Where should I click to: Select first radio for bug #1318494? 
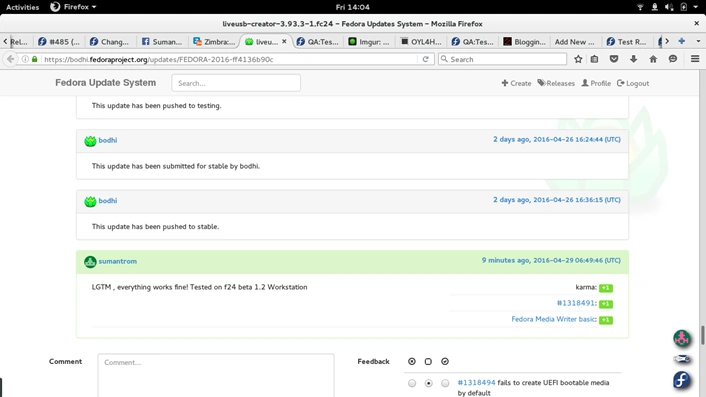(x=412, y=383)
